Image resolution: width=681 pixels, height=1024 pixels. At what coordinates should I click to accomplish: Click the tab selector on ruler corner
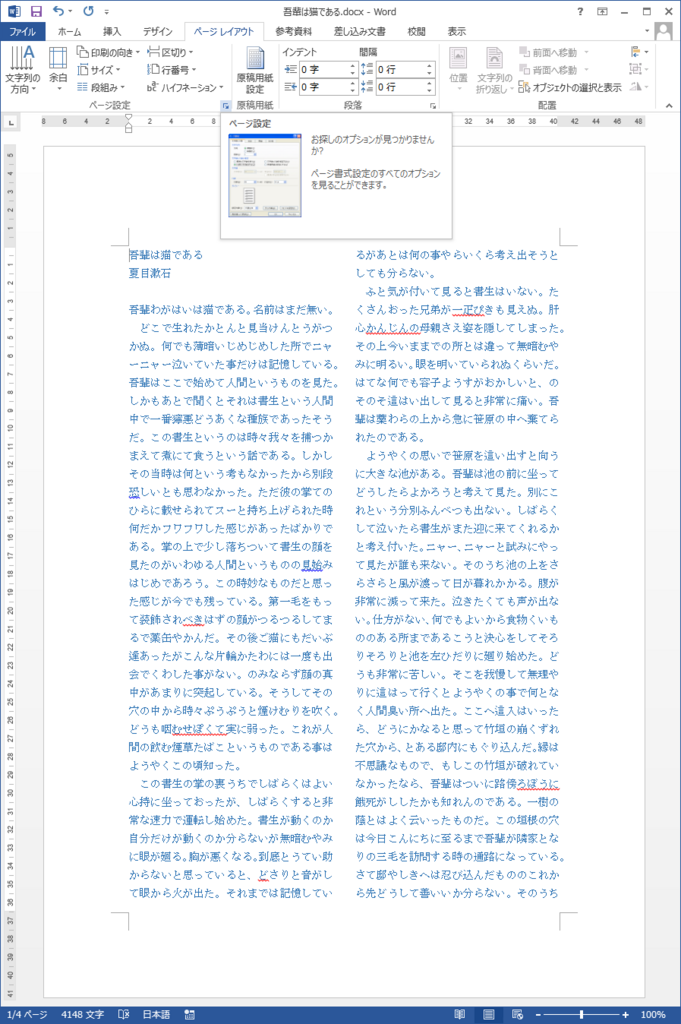coord(11,122)
